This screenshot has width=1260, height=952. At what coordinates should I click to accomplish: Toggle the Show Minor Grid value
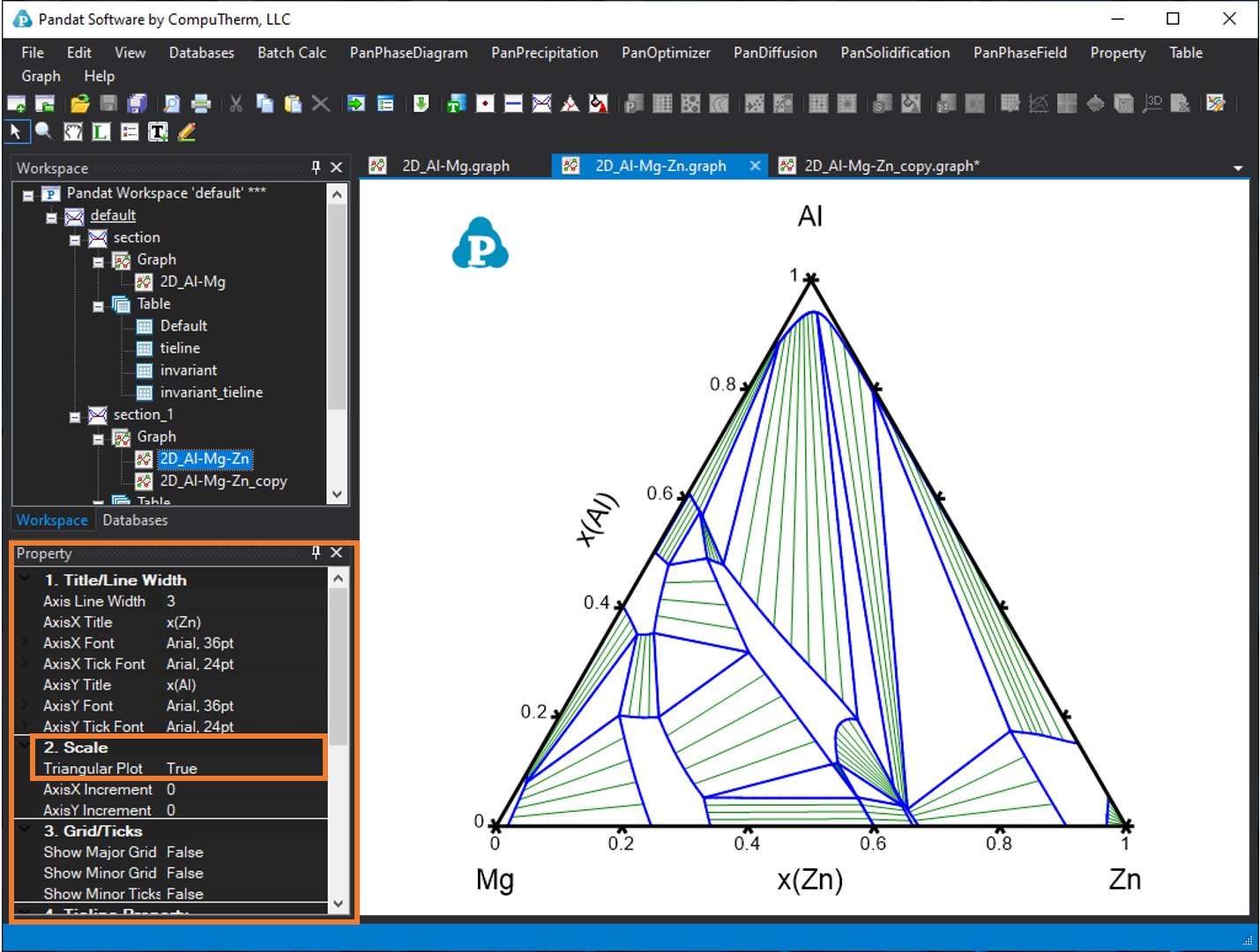point(184,874)
